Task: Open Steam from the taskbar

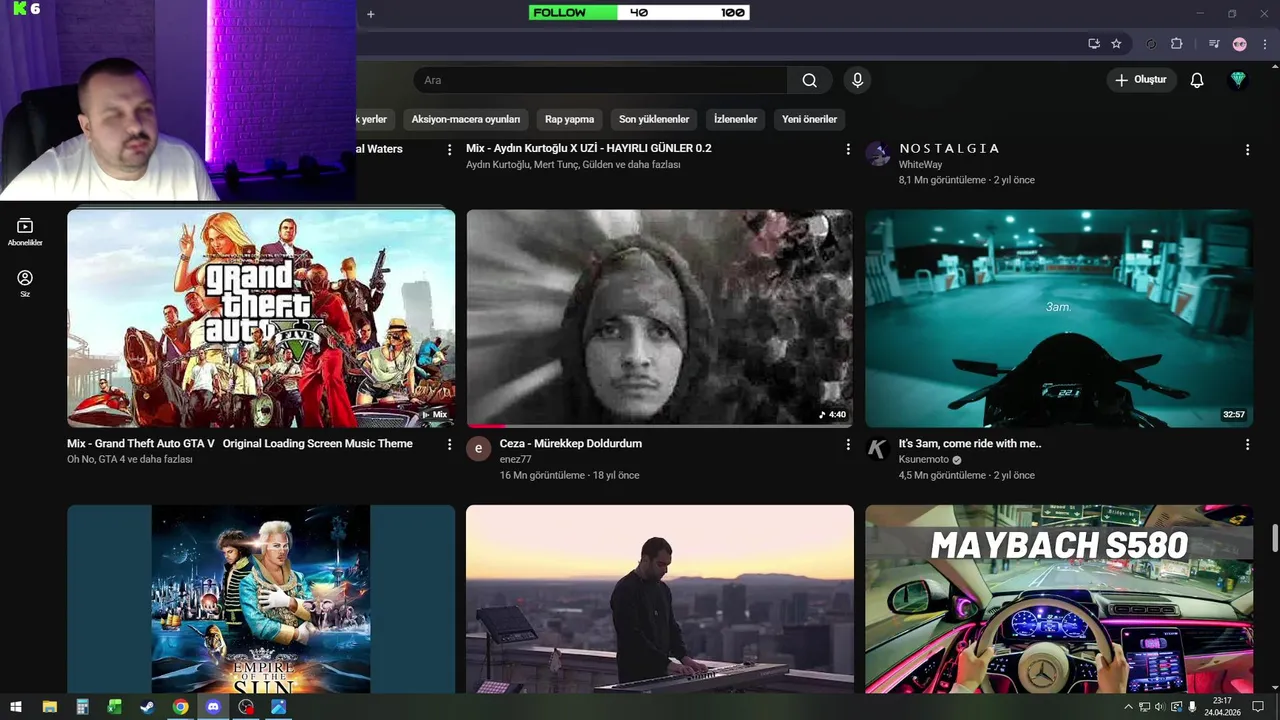Action: 147,707
